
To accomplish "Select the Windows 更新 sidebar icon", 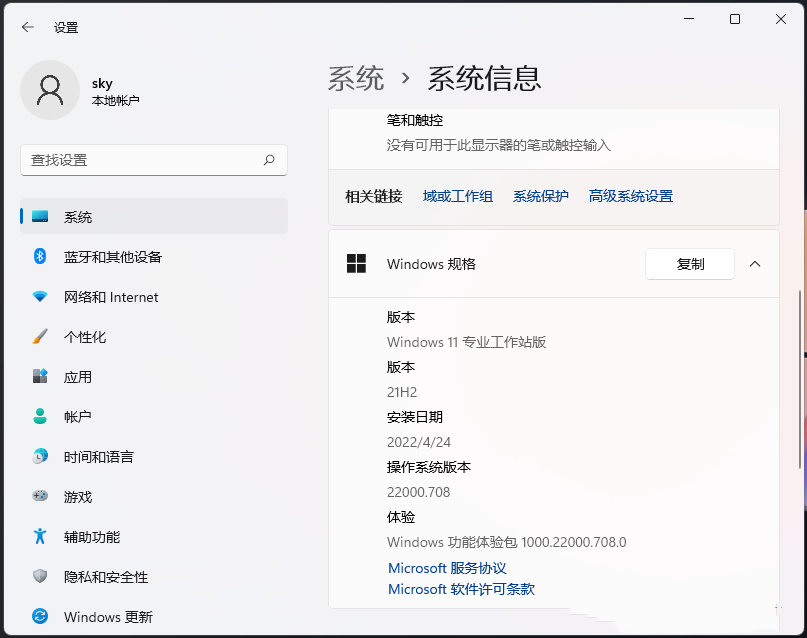I will [x=39, y=617].
